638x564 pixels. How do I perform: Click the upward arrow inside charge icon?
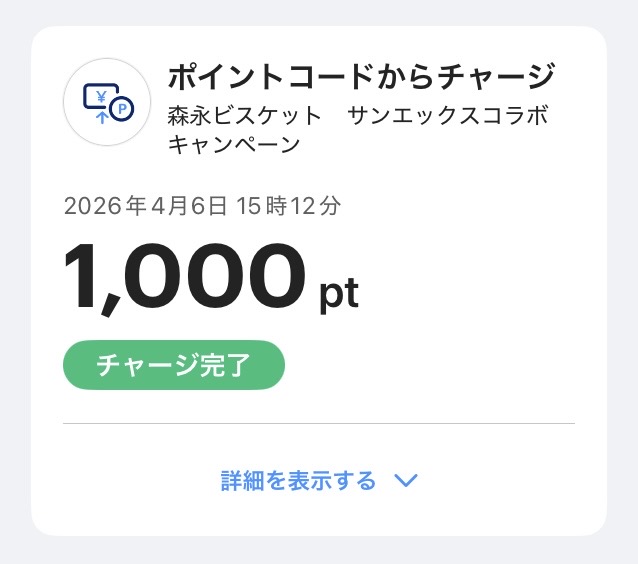pos(101,116)
